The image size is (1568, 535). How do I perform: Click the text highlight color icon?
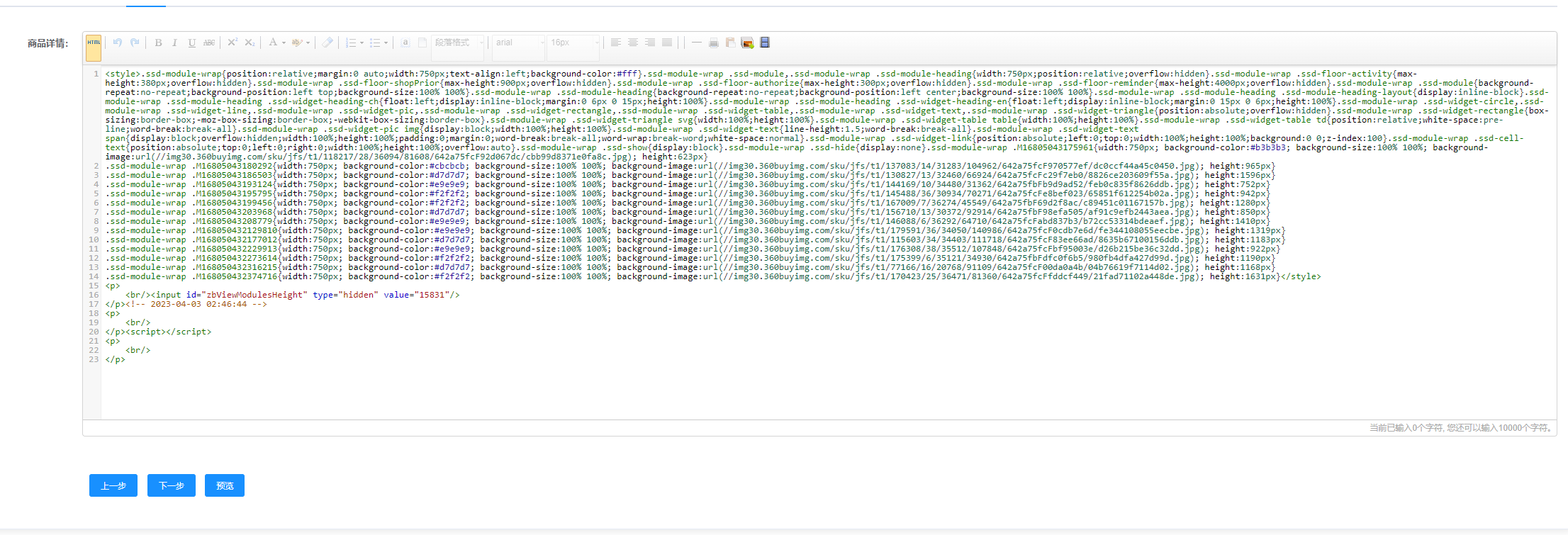click(296, 43)
